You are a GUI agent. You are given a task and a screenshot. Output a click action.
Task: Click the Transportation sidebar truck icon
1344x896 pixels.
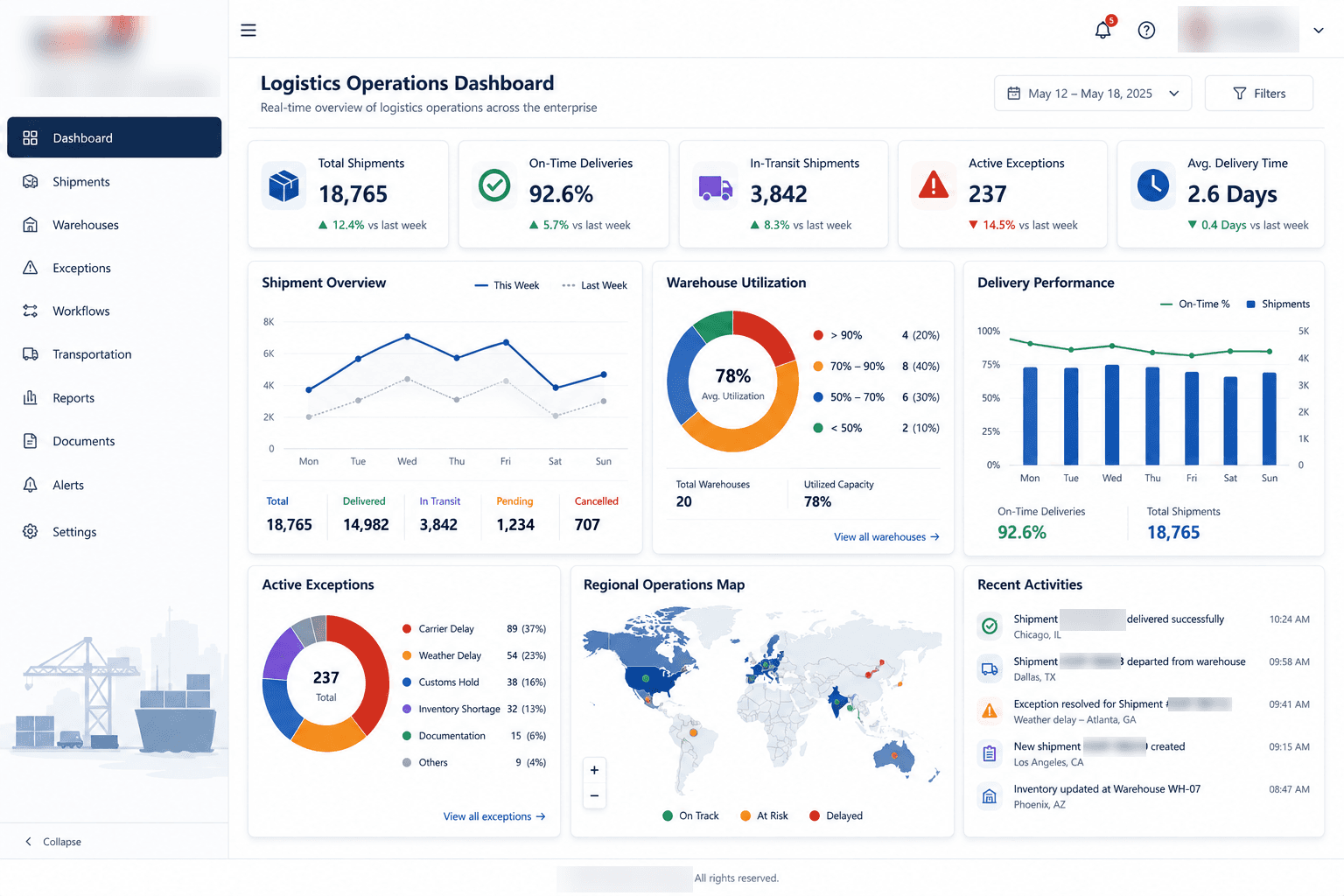point(31,354)
